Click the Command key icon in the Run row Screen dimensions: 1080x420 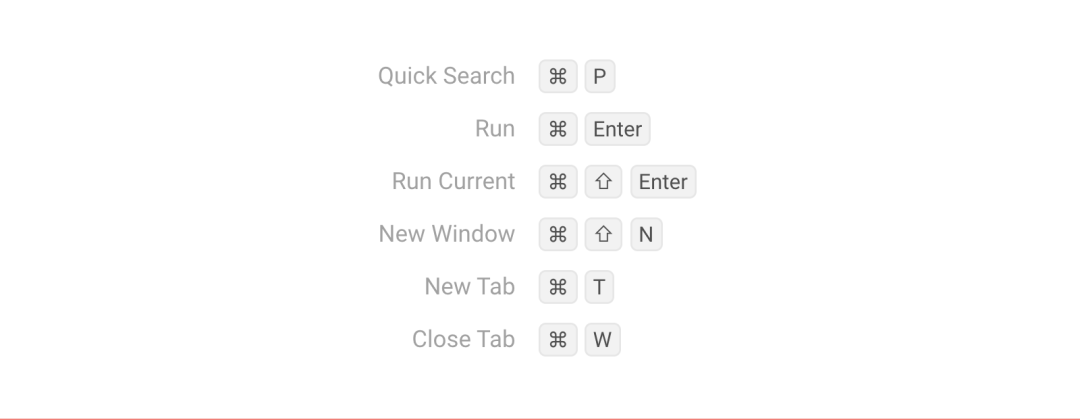point(558,129)
